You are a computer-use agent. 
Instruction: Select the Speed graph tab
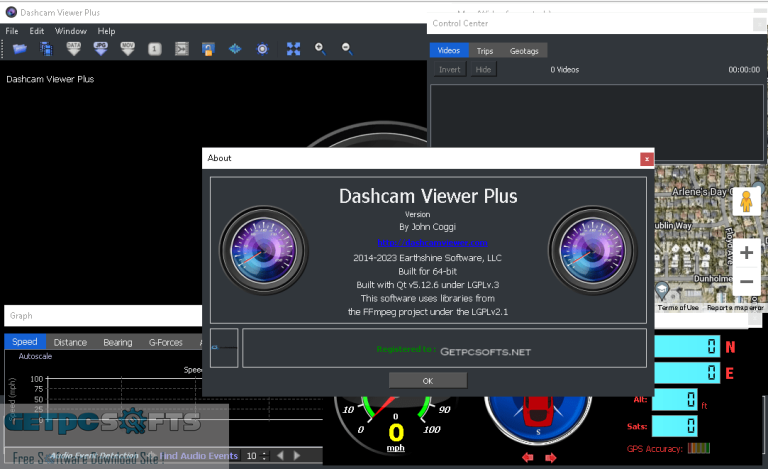24,342
